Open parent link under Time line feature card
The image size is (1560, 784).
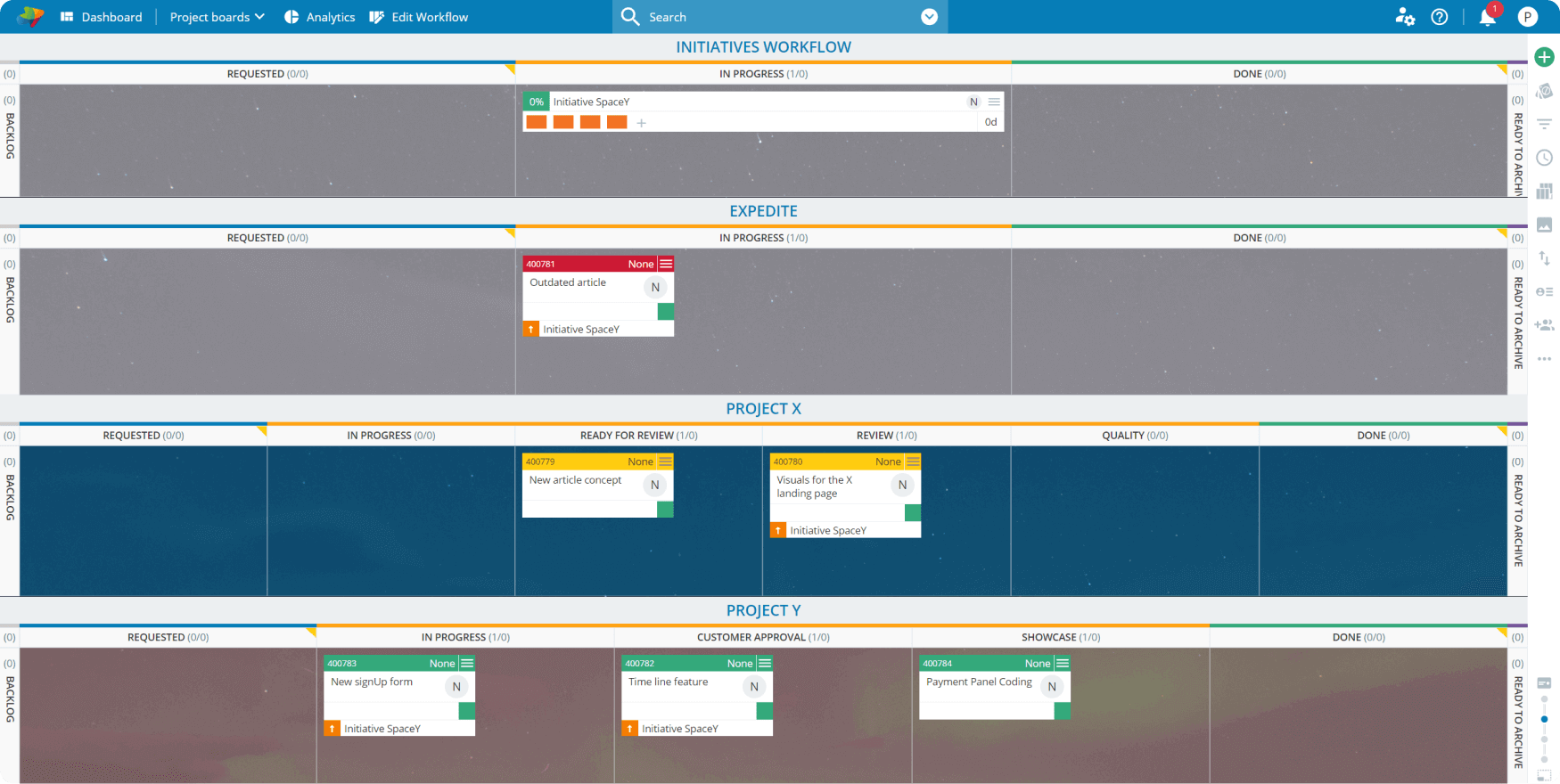(679, 729)
